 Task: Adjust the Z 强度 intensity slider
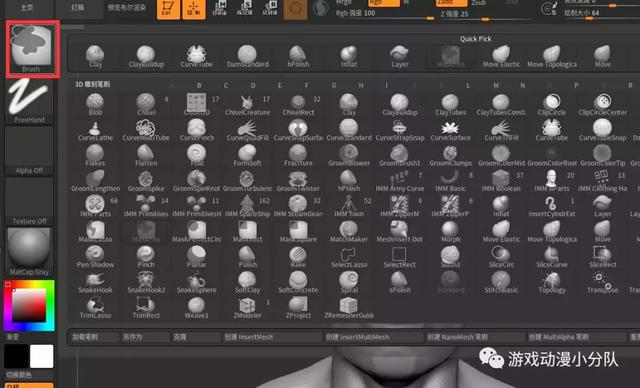click(486, 15)
